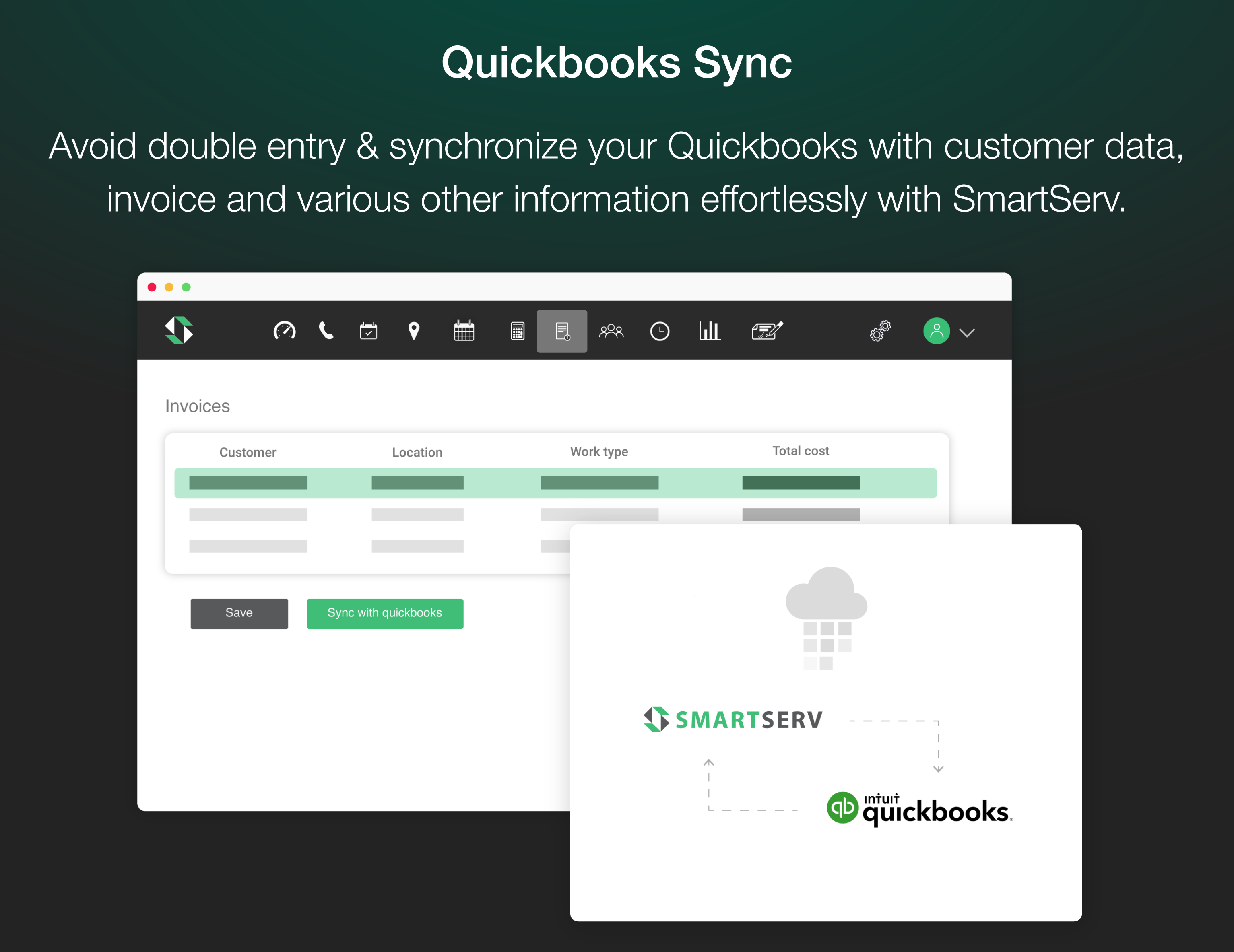Open the scheduled jobs calendar-check icon
Viewport: 1234px width, 952px height.
(368, 330)
